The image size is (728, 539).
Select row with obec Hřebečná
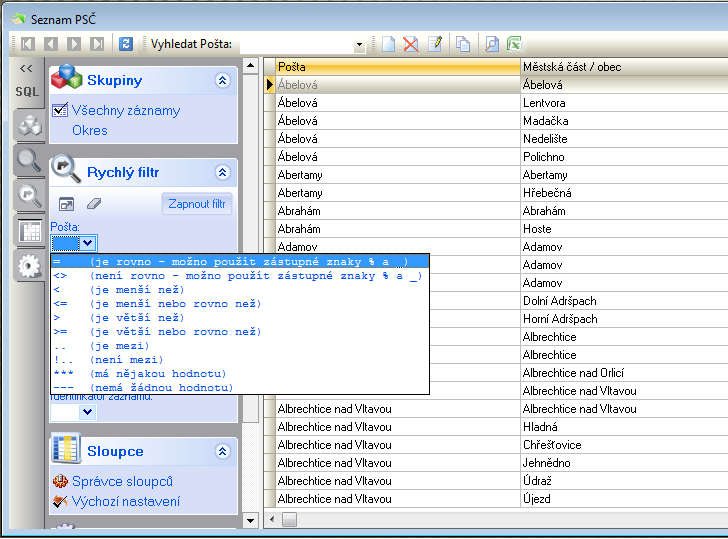(501, 193)
